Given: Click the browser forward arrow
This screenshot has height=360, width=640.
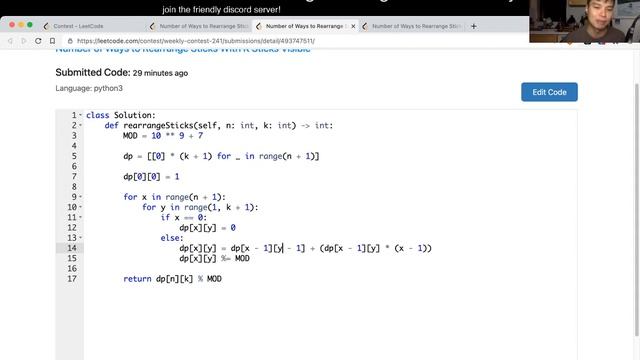Looking at the screenshot, I should click(24, 41).
